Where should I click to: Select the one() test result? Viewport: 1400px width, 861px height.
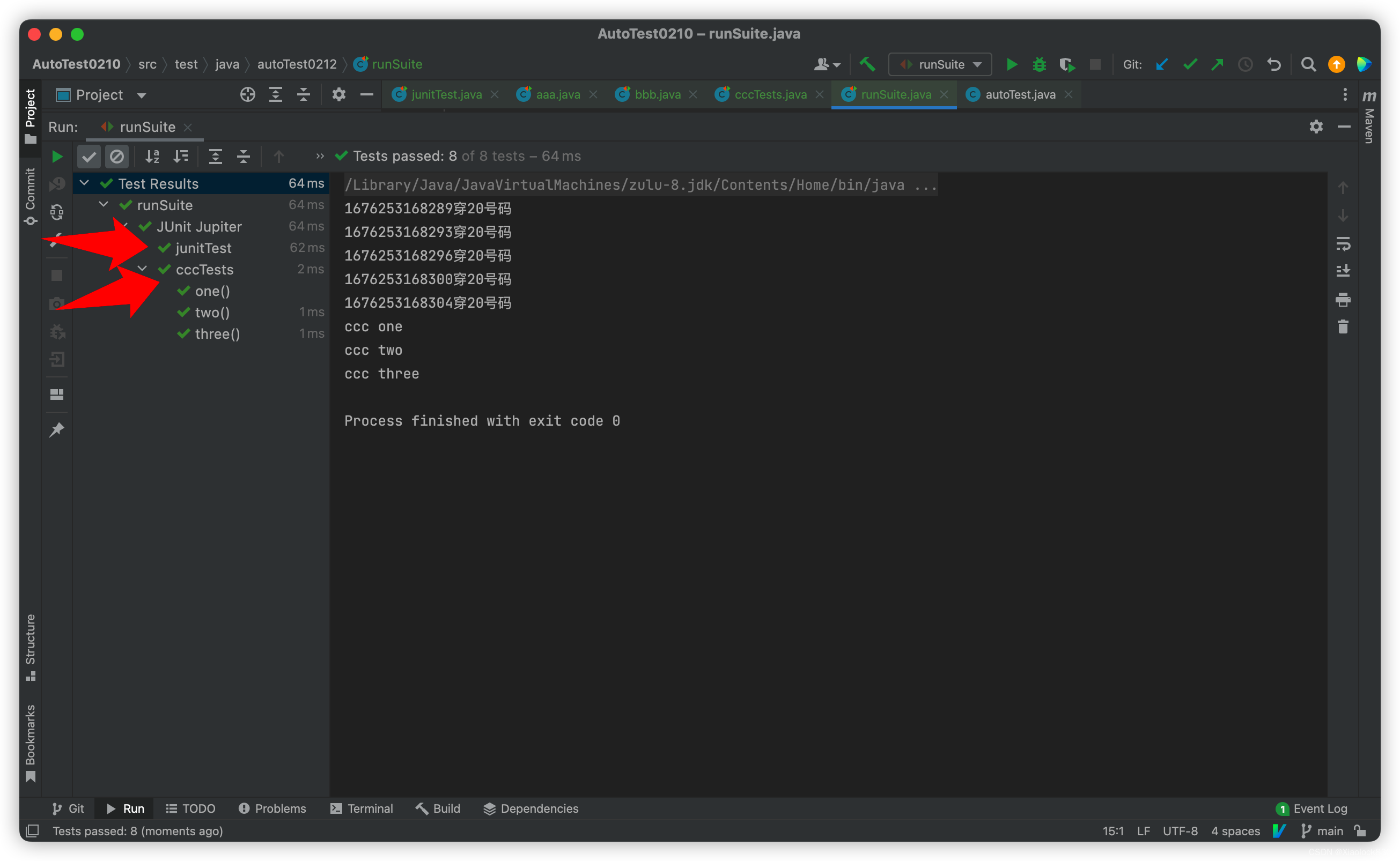tap(202, 291)
